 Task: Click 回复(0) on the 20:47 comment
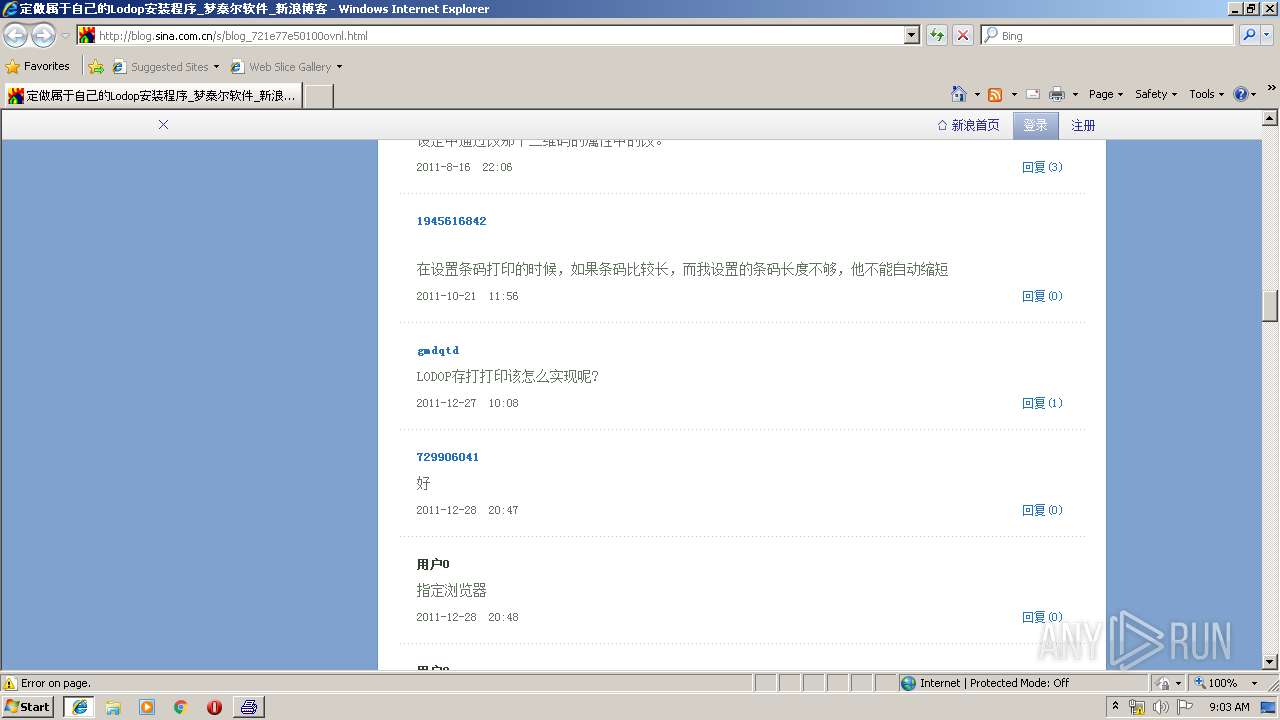point(1042,510)
